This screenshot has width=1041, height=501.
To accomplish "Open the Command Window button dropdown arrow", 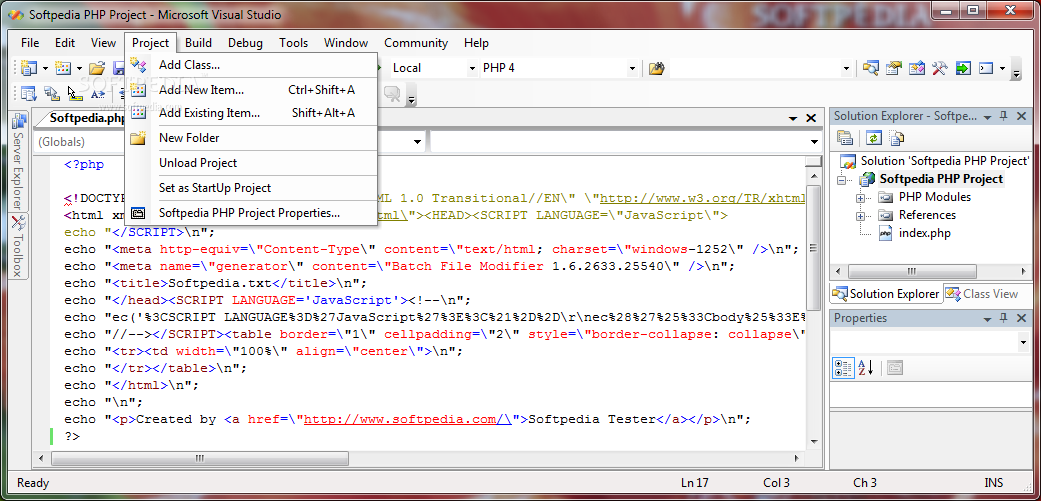I will tap(1002, 68).
